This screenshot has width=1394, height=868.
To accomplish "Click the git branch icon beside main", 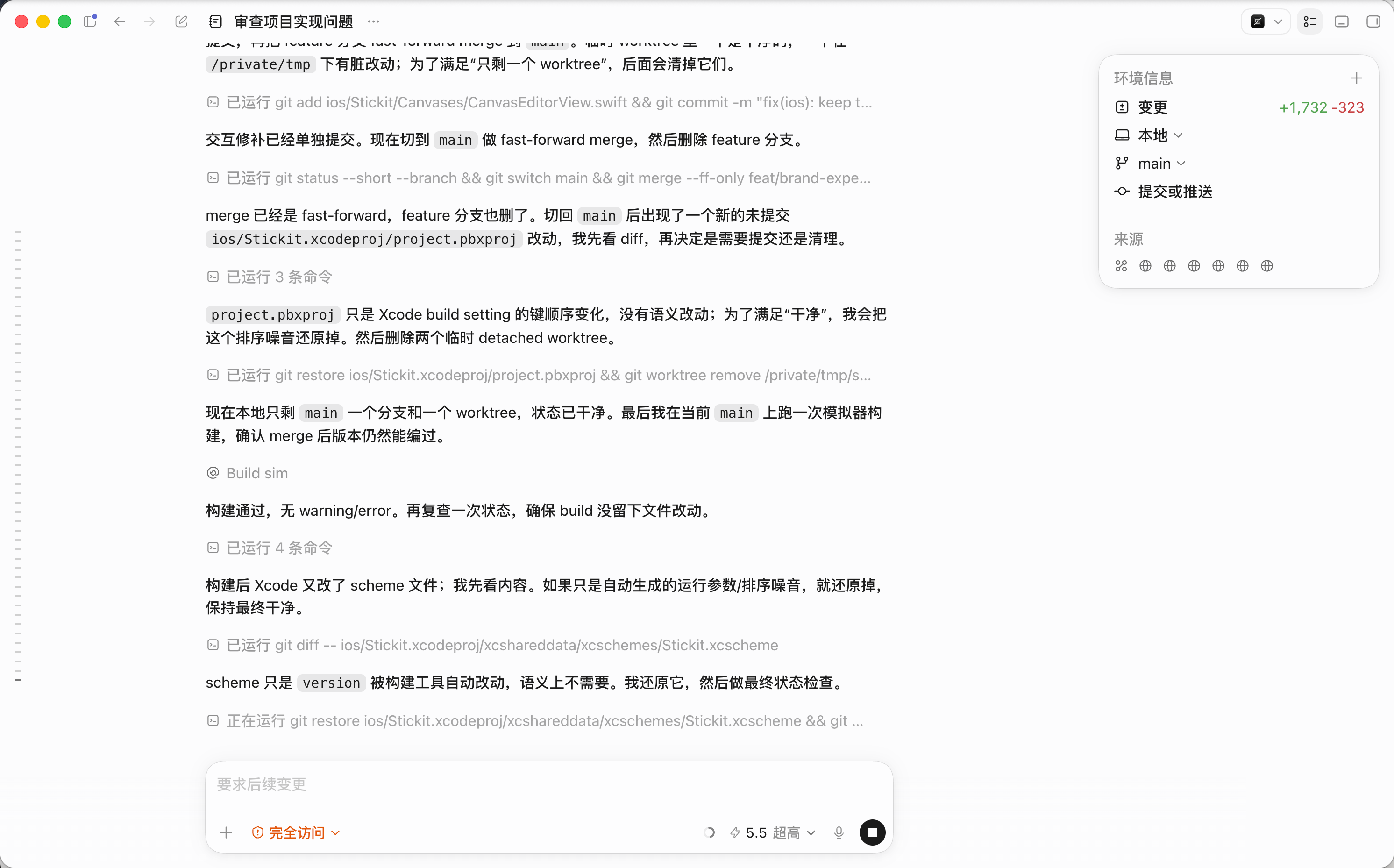I will click(1122, 164).
